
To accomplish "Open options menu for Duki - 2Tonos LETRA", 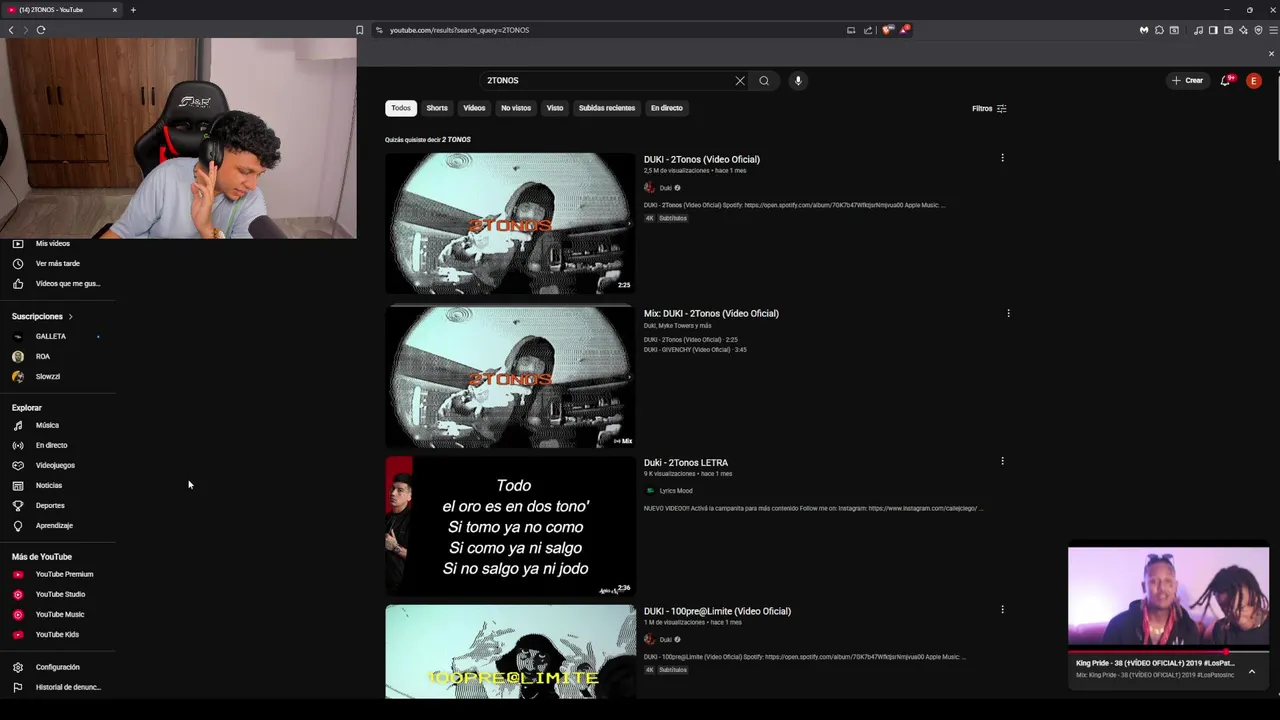I will click(x=1002, y=461).
